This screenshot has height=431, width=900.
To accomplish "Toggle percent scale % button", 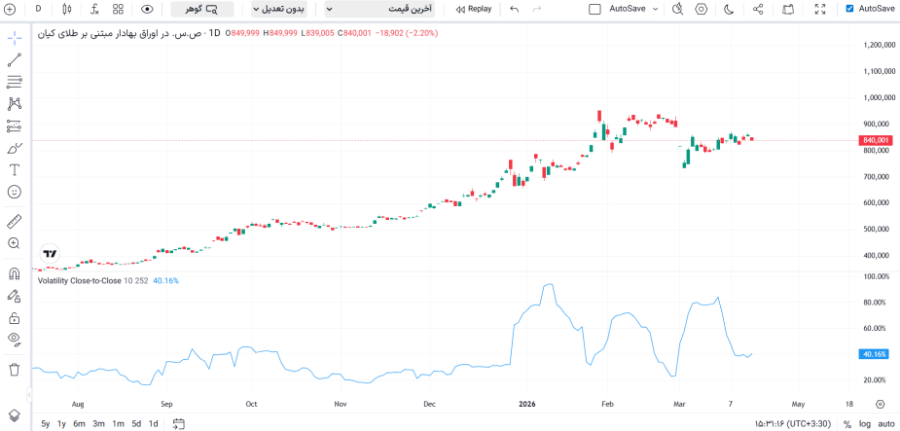I will (847, 424).
